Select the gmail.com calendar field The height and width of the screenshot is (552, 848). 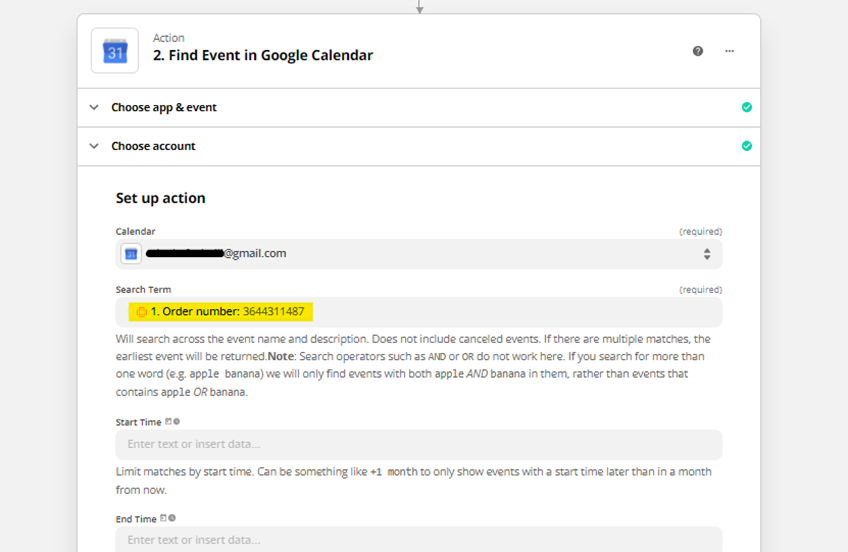(x=419, y=254)
